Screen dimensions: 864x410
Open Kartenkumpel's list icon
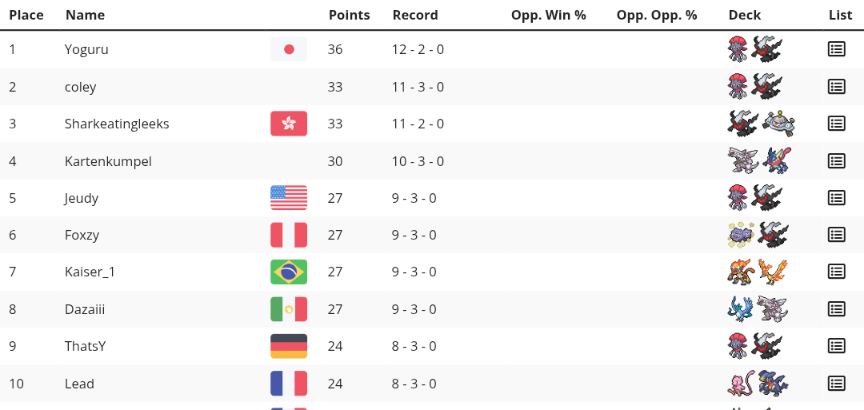tap(837, 161)
